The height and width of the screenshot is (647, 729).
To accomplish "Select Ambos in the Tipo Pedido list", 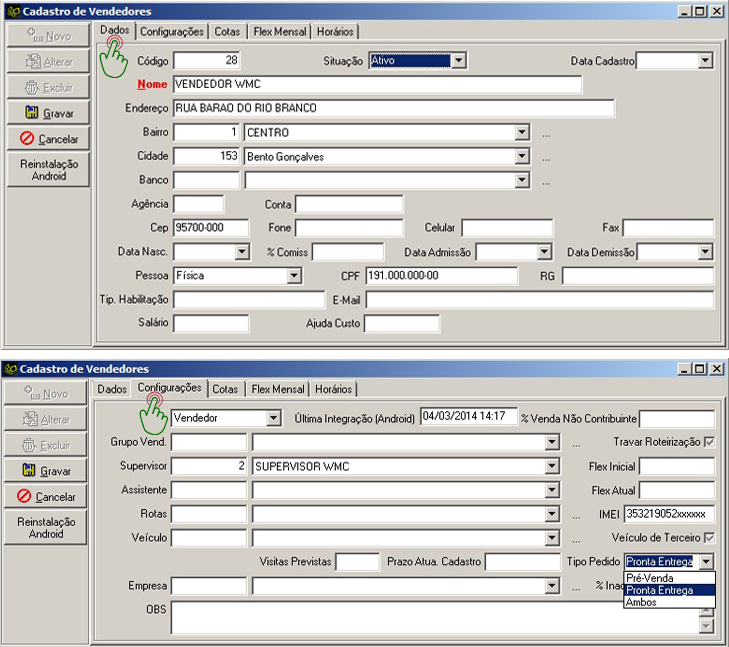I will (x=641, y=602).
